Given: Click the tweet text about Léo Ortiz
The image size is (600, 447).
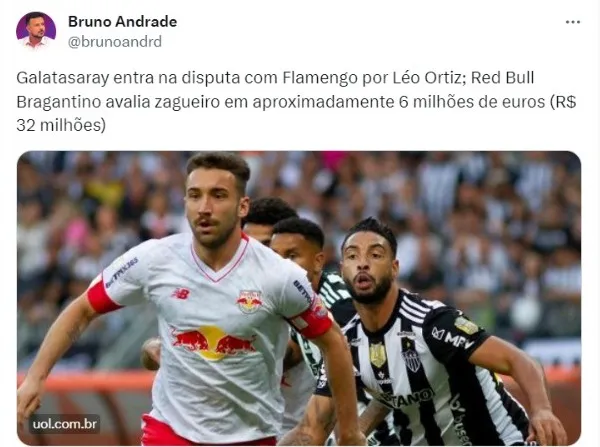Looking at the screenshot, I should coord(297,101).
